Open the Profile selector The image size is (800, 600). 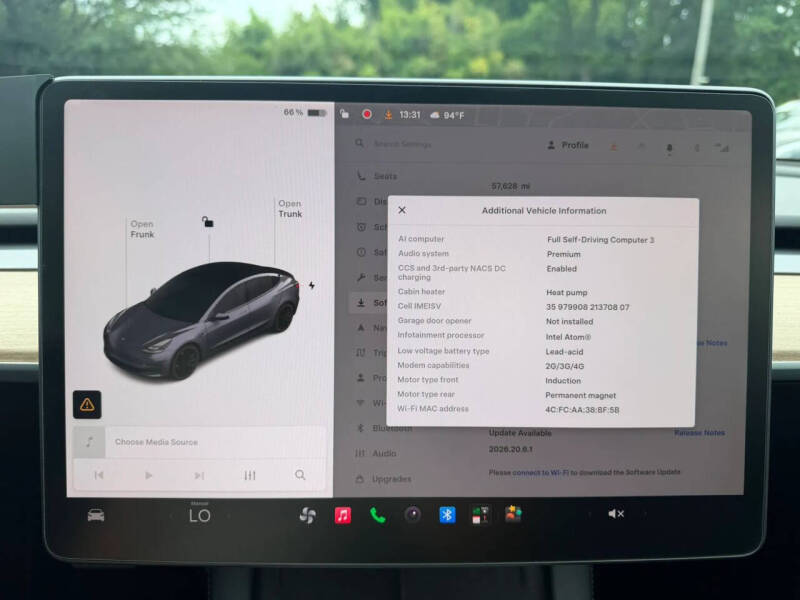(568, 145)
